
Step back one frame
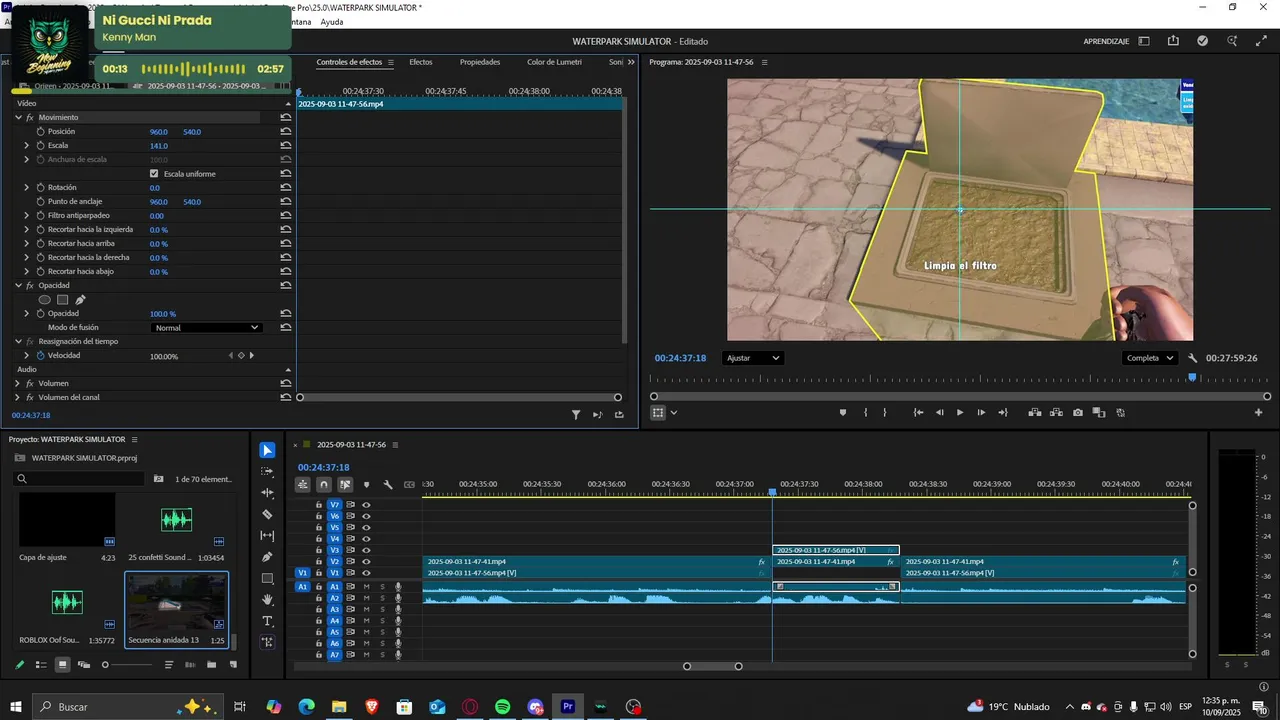click(939, 413)
